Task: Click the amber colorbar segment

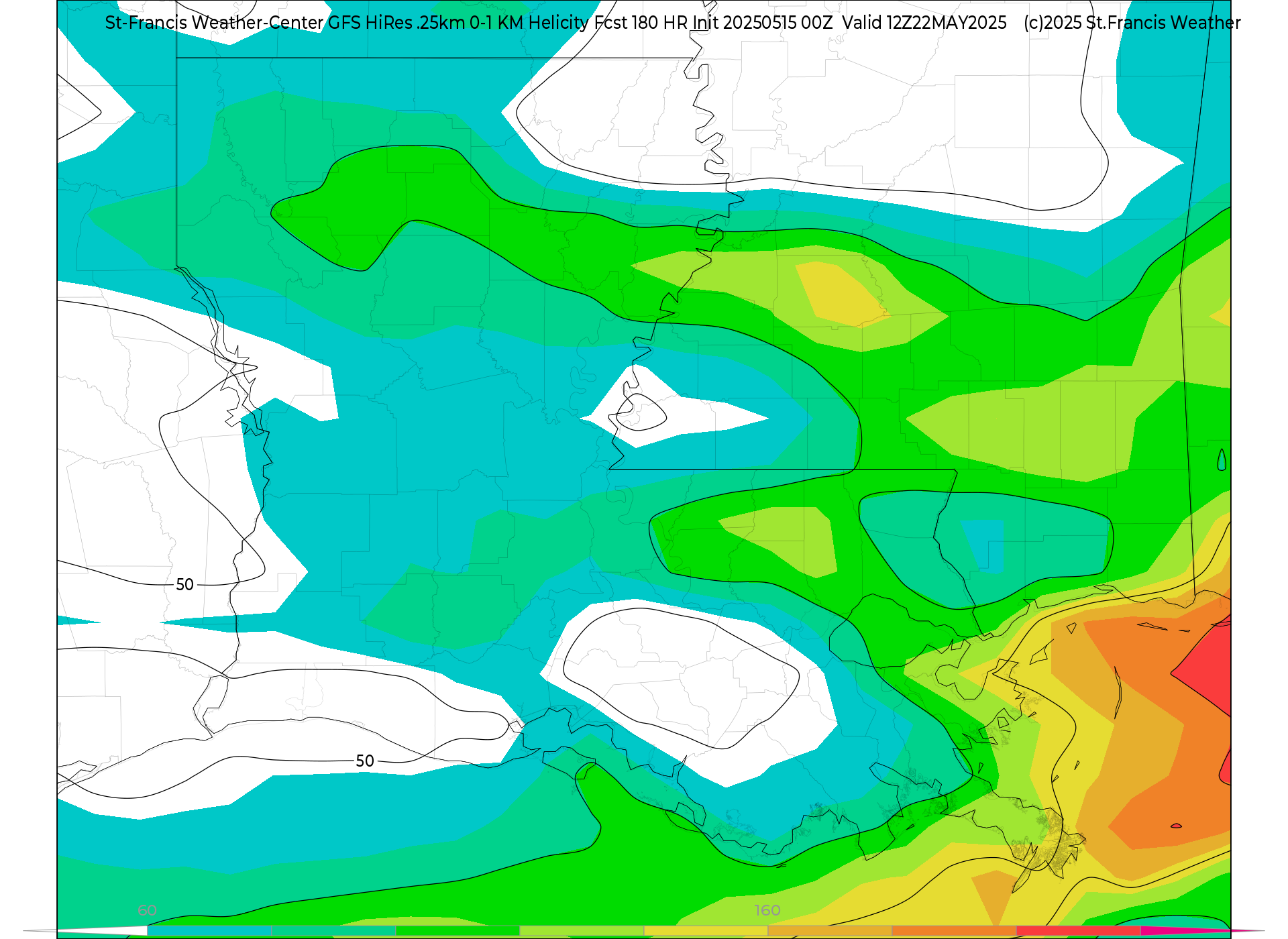Action: click(x=830, y=931)
